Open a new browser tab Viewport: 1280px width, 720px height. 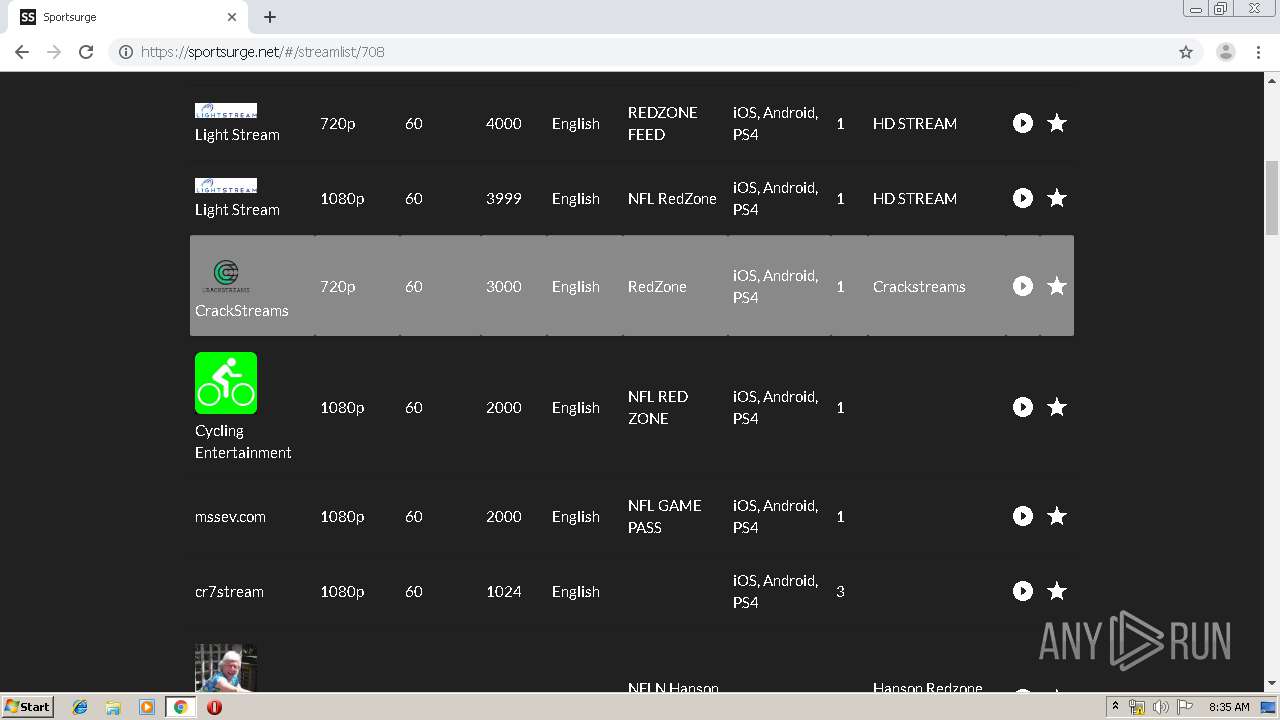270,17
